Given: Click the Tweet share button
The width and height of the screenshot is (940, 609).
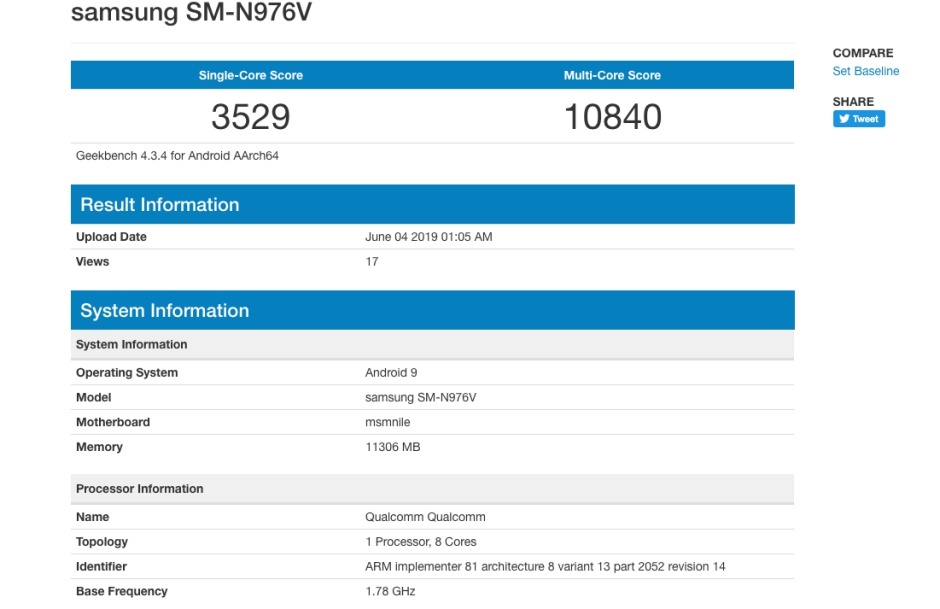Looking at the screenshot, I should (x=858, y=119).
